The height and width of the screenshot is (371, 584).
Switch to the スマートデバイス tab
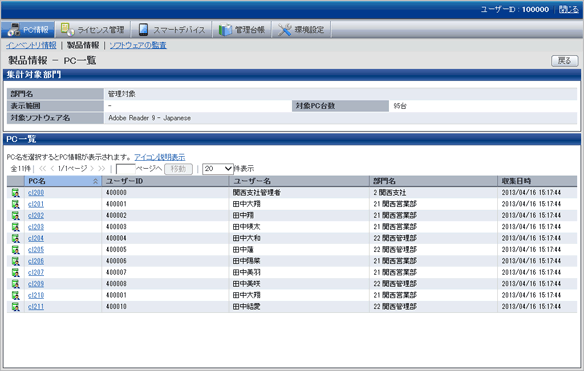[x=172, y=29]
